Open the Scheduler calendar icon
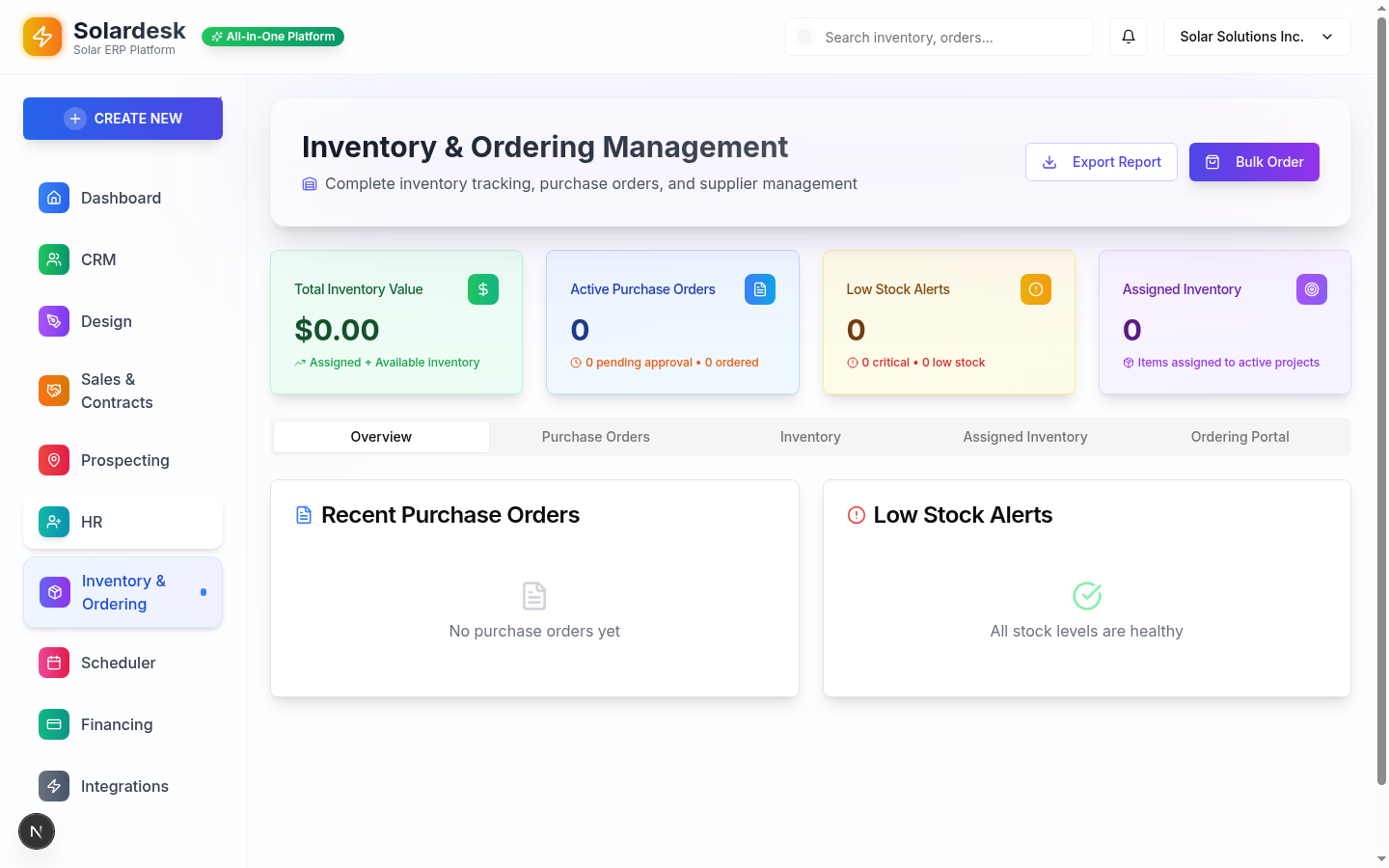1389x868 pixels. coord(53,663)
